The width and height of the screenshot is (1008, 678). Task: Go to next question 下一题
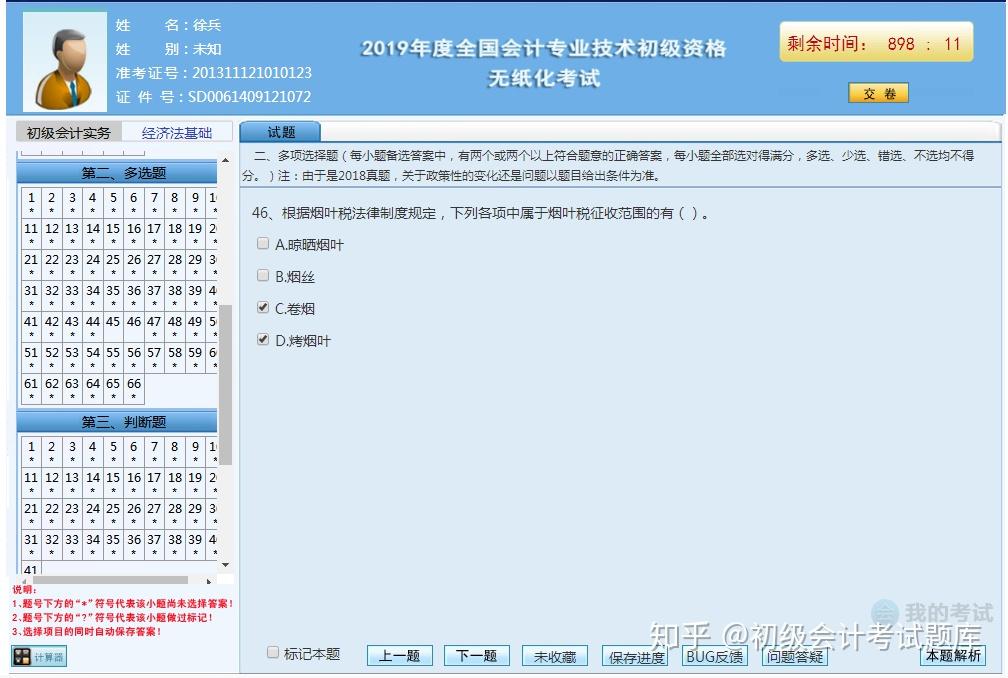(476, 656)
